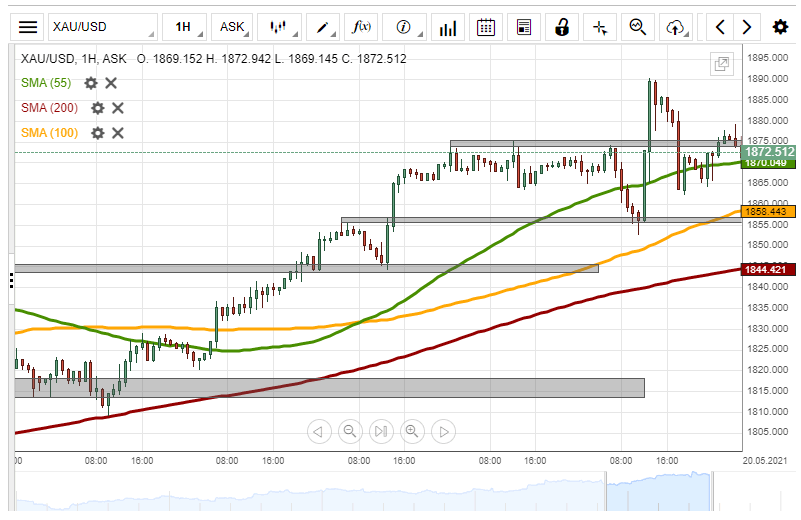Open the XAU/USD instrument dropdown
Screen dimensions: 801x520
tap(104, 27)
